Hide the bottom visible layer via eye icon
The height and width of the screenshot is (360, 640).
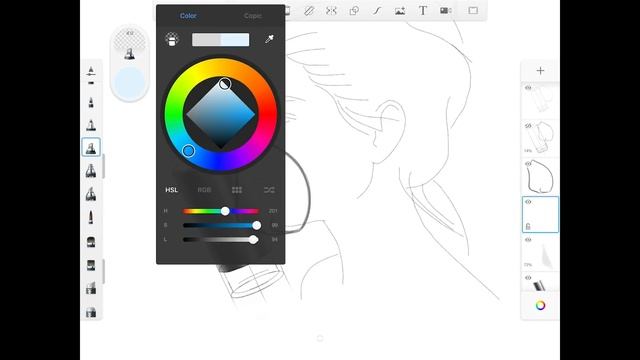tap(528, 278)
